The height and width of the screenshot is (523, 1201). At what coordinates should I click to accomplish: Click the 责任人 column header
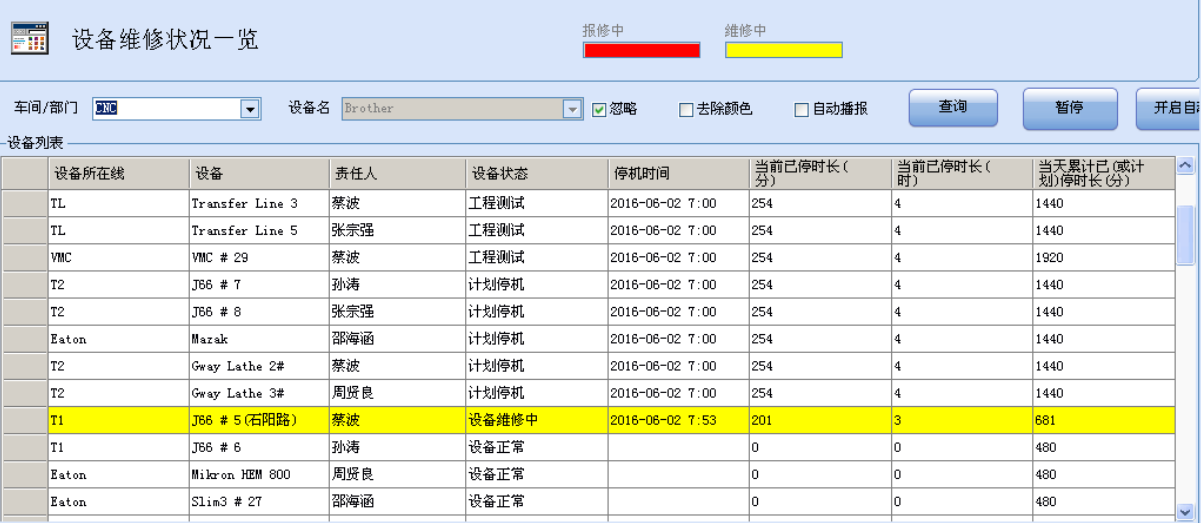[x=396, y=174]
